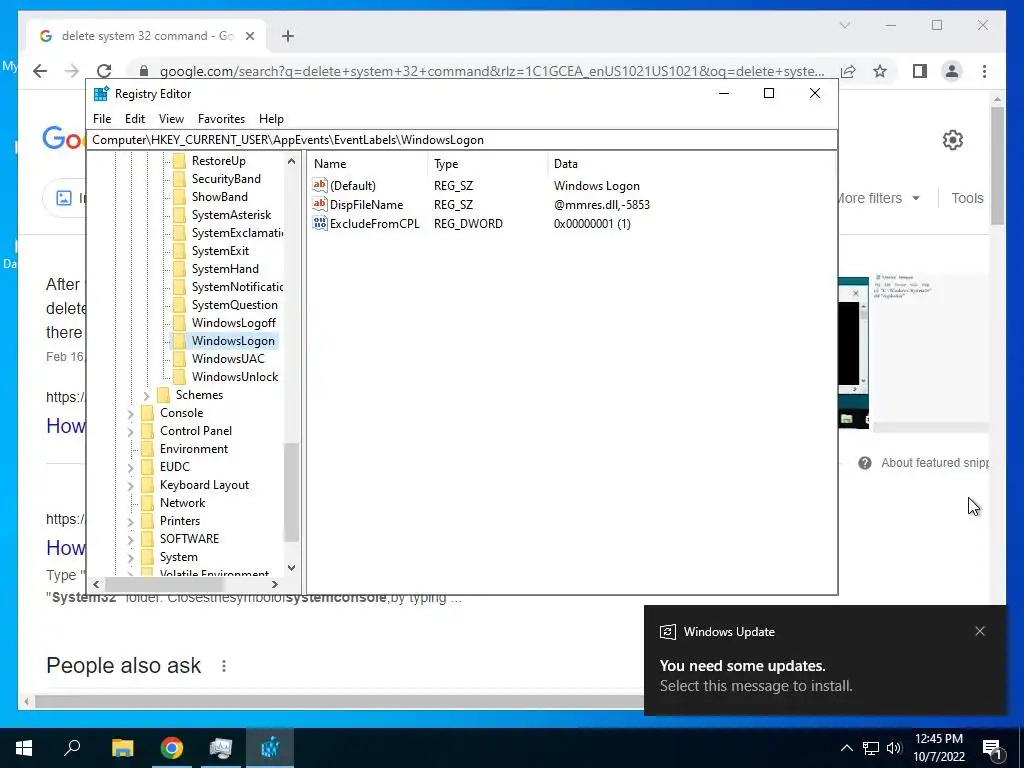Click the DispFileName string value icon

[x=319, y=204]
